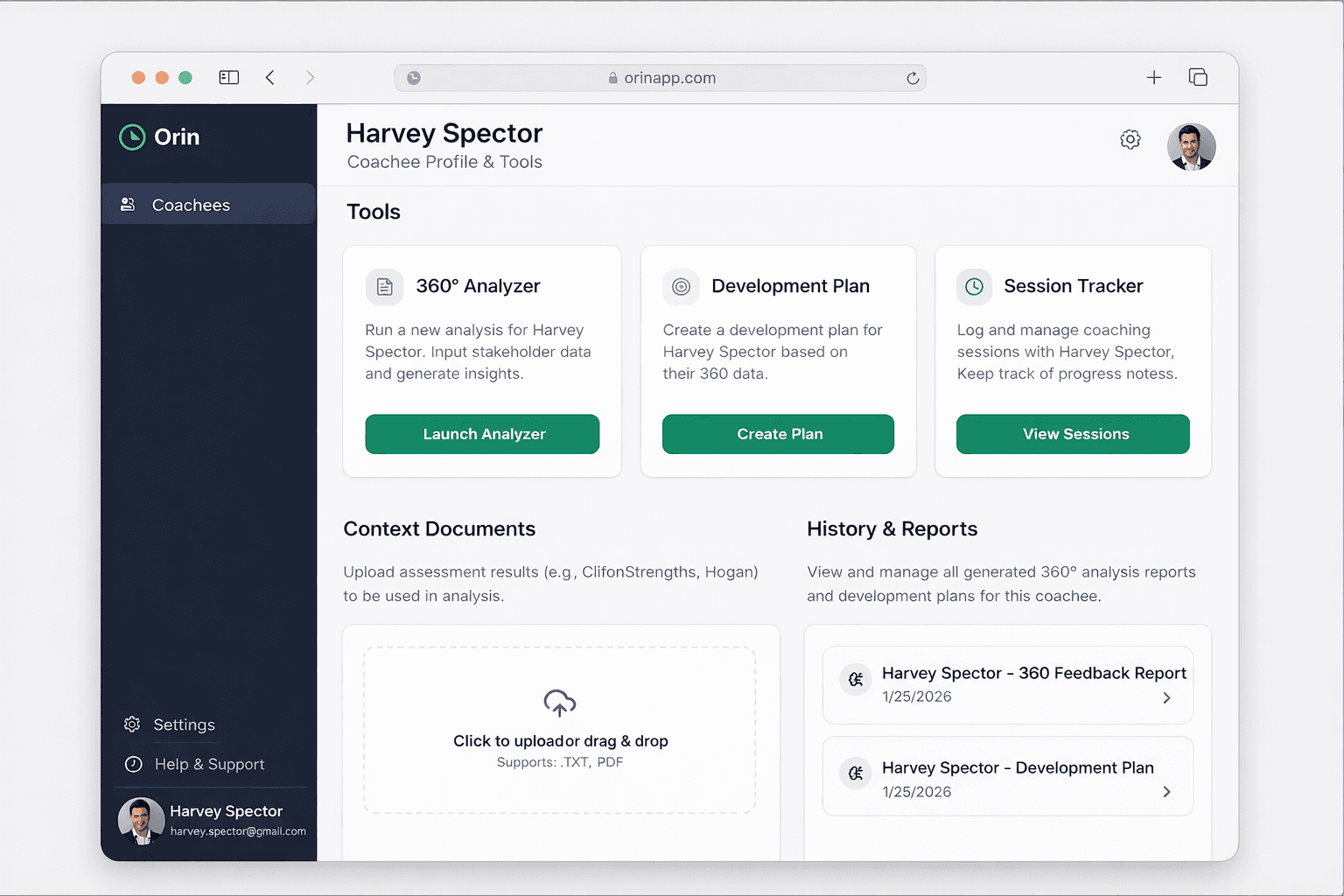Click the 360 Feedback Report row icon
This screenshot has width=1344, height=896.
(856, 679)
